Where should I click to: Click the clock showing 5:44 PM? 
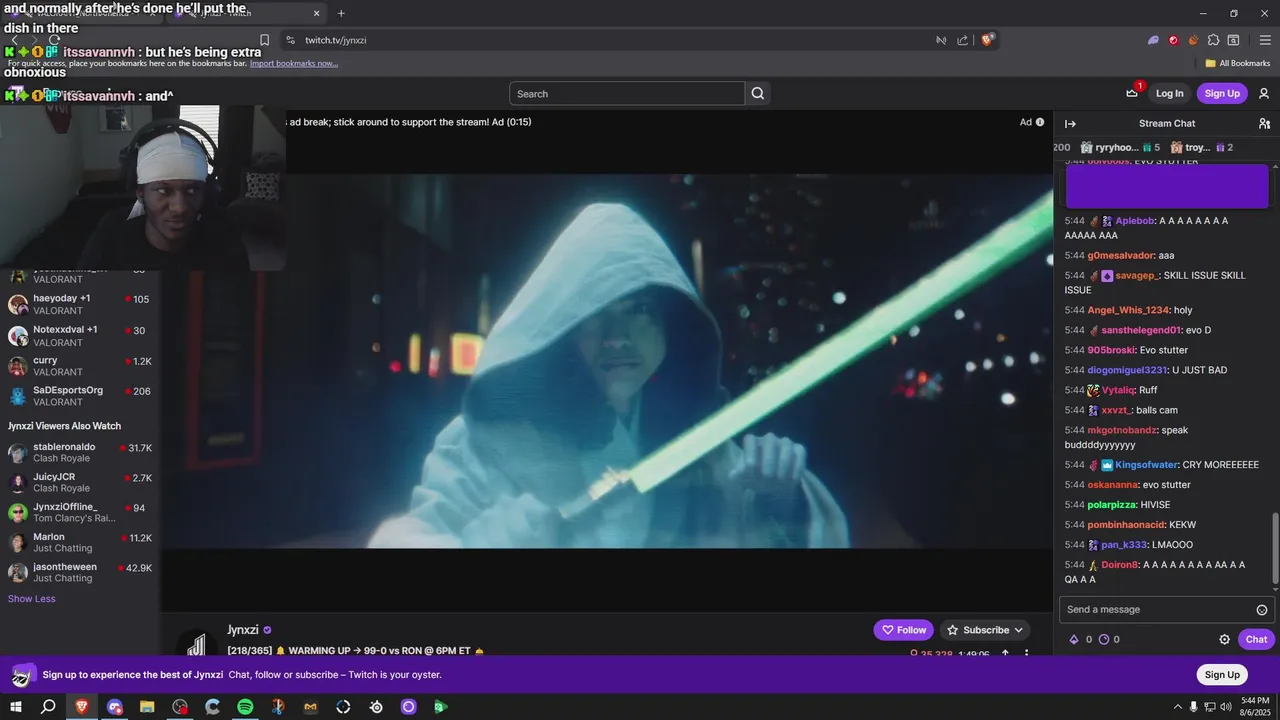coord(1255,700)
